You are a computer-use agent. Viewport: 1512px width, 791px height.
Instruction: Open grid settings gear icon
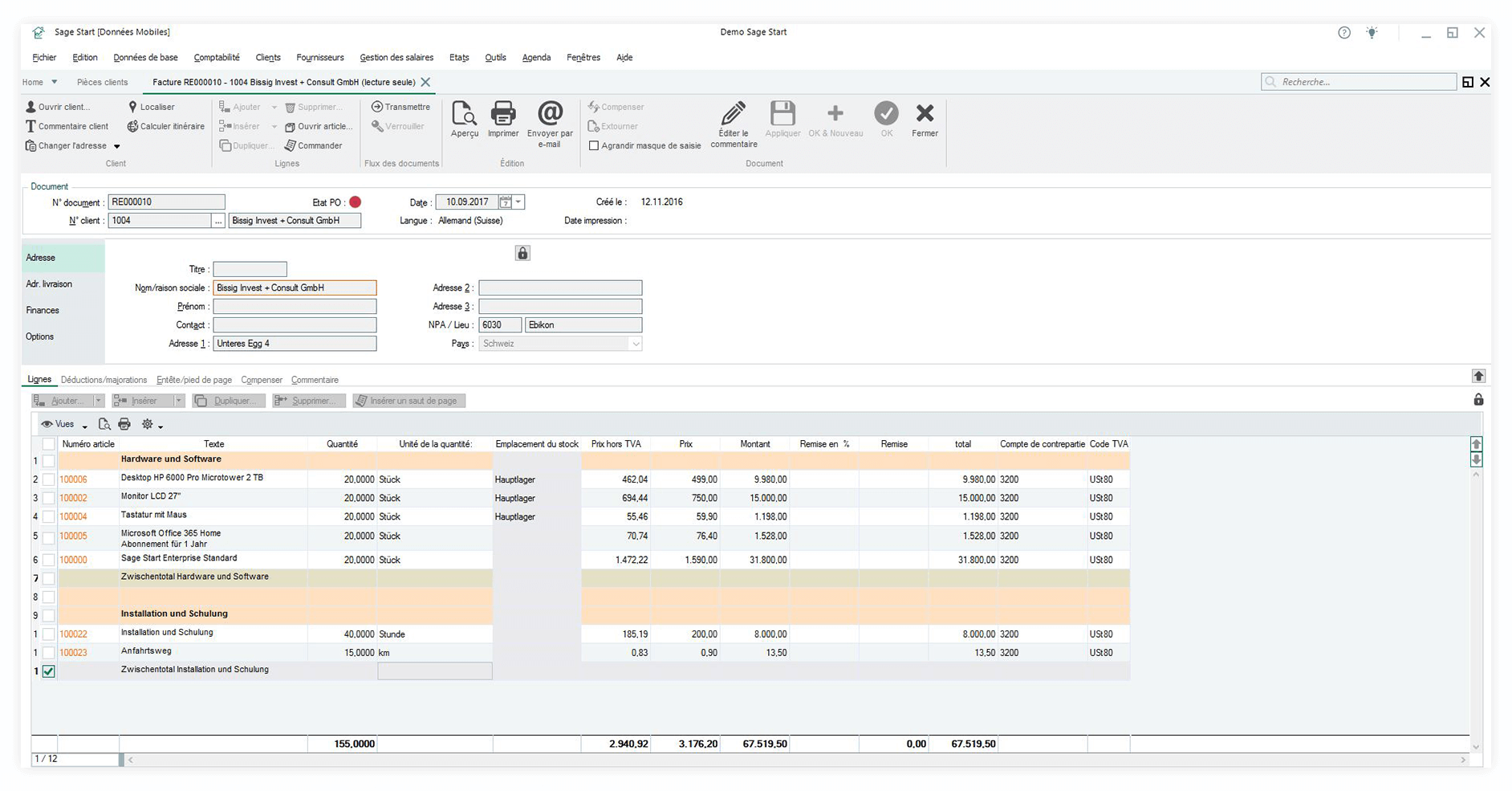point(148,424)
